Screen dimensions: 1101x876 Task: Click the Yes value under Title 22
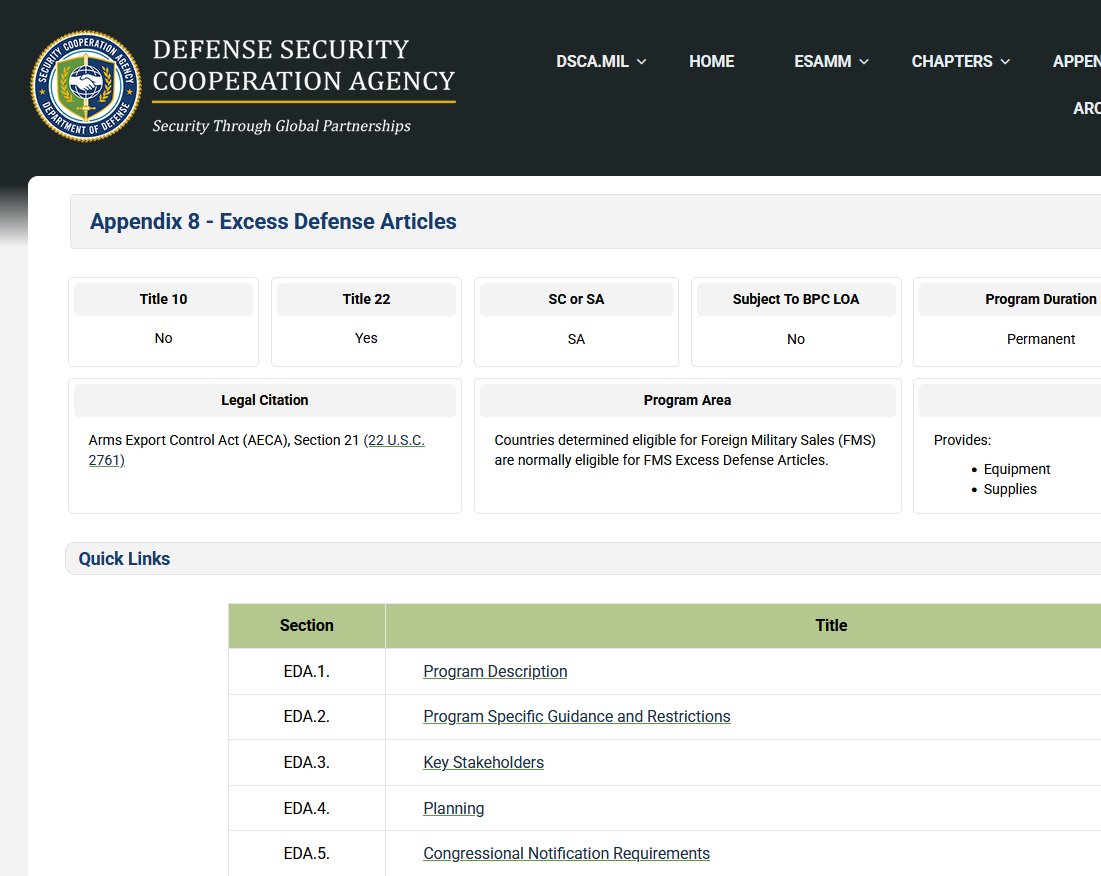366,338
